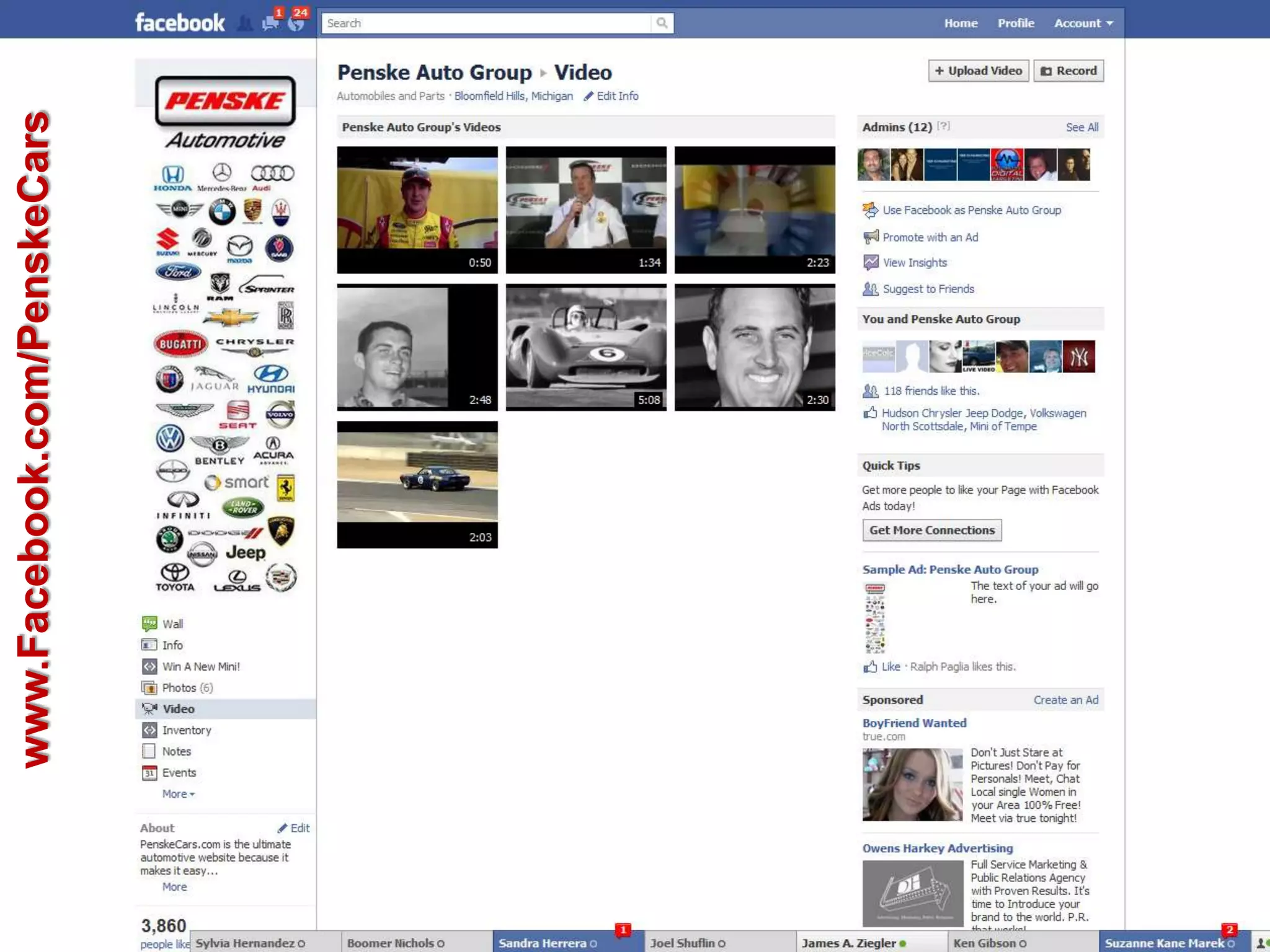
Task: Expand the Account dropdown menu
Action: [1083, 24]
